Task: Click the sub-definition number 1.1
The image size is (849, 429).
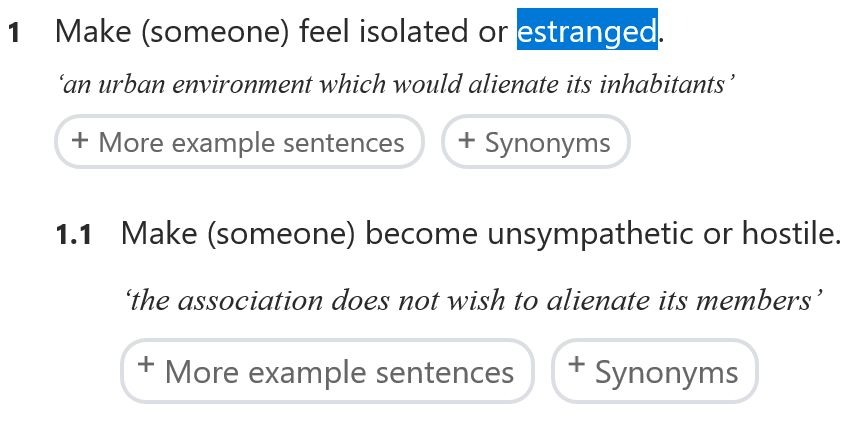Action: pyautogui.click(x=74, y=237)
